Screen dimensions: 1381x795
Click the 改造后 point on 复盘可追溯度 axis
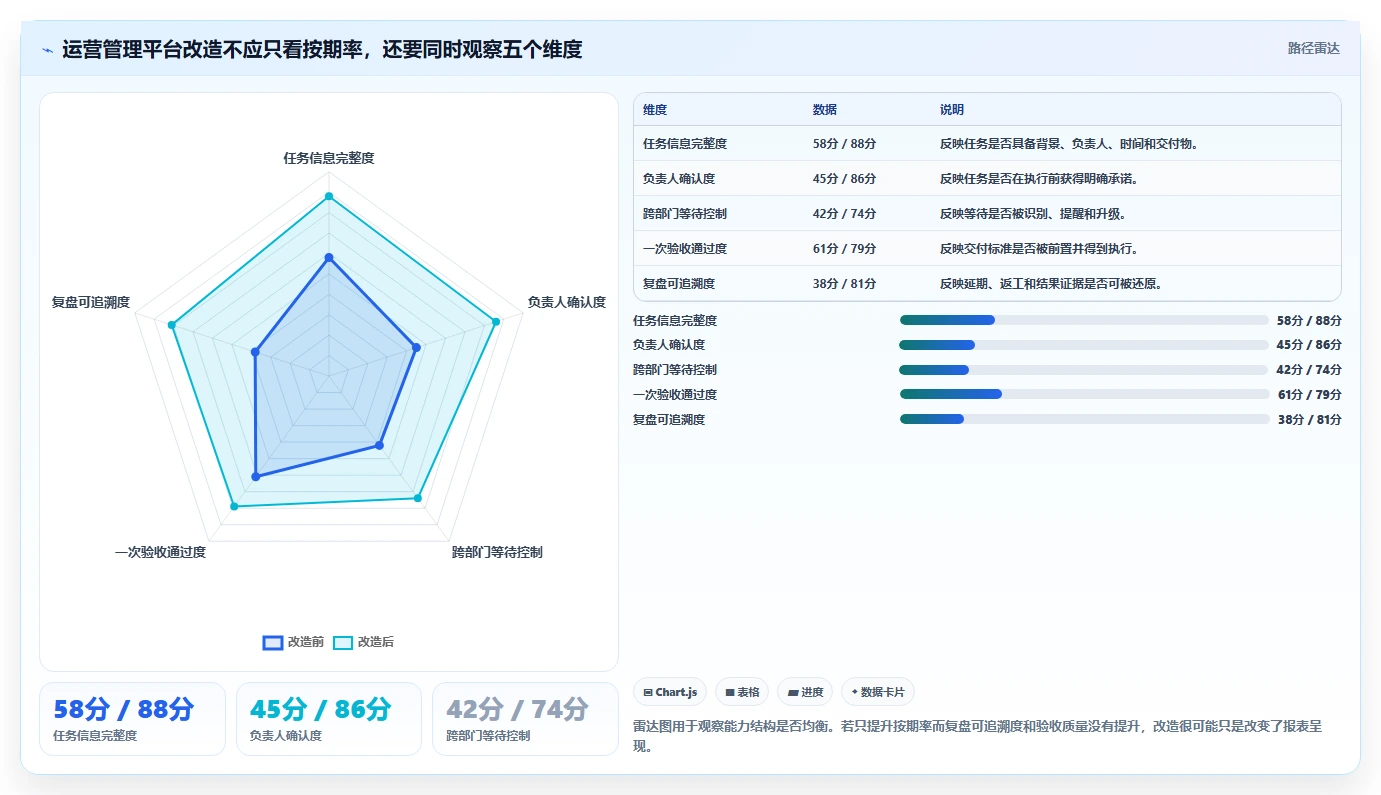point(172,325)
